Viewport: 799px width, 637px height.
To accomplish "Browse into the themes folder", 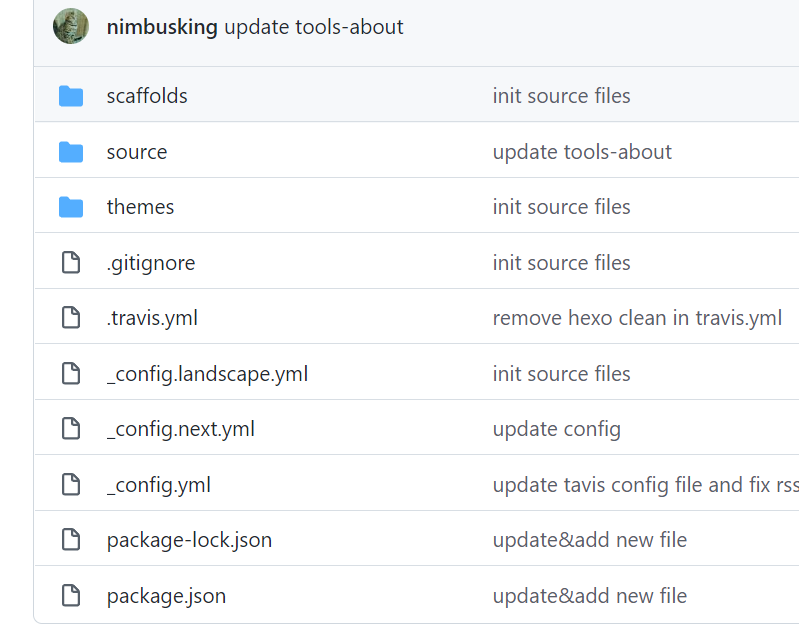I will (x=140, y=207).
